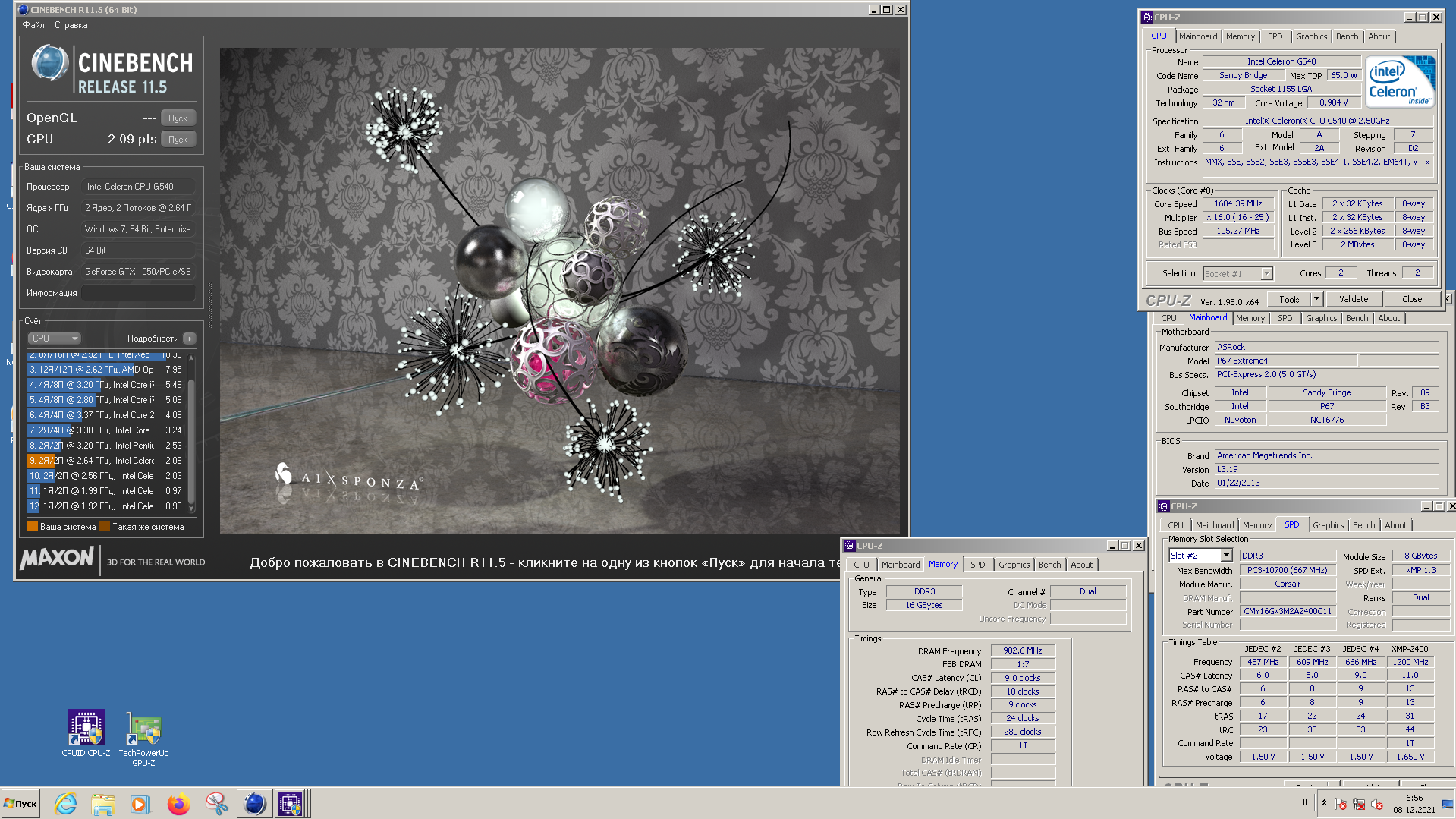Image resolution: width=1456 pixels, height=819 pixels.
Task: Click the P67 Extreme4 model field
Action: pos(1286,361)
